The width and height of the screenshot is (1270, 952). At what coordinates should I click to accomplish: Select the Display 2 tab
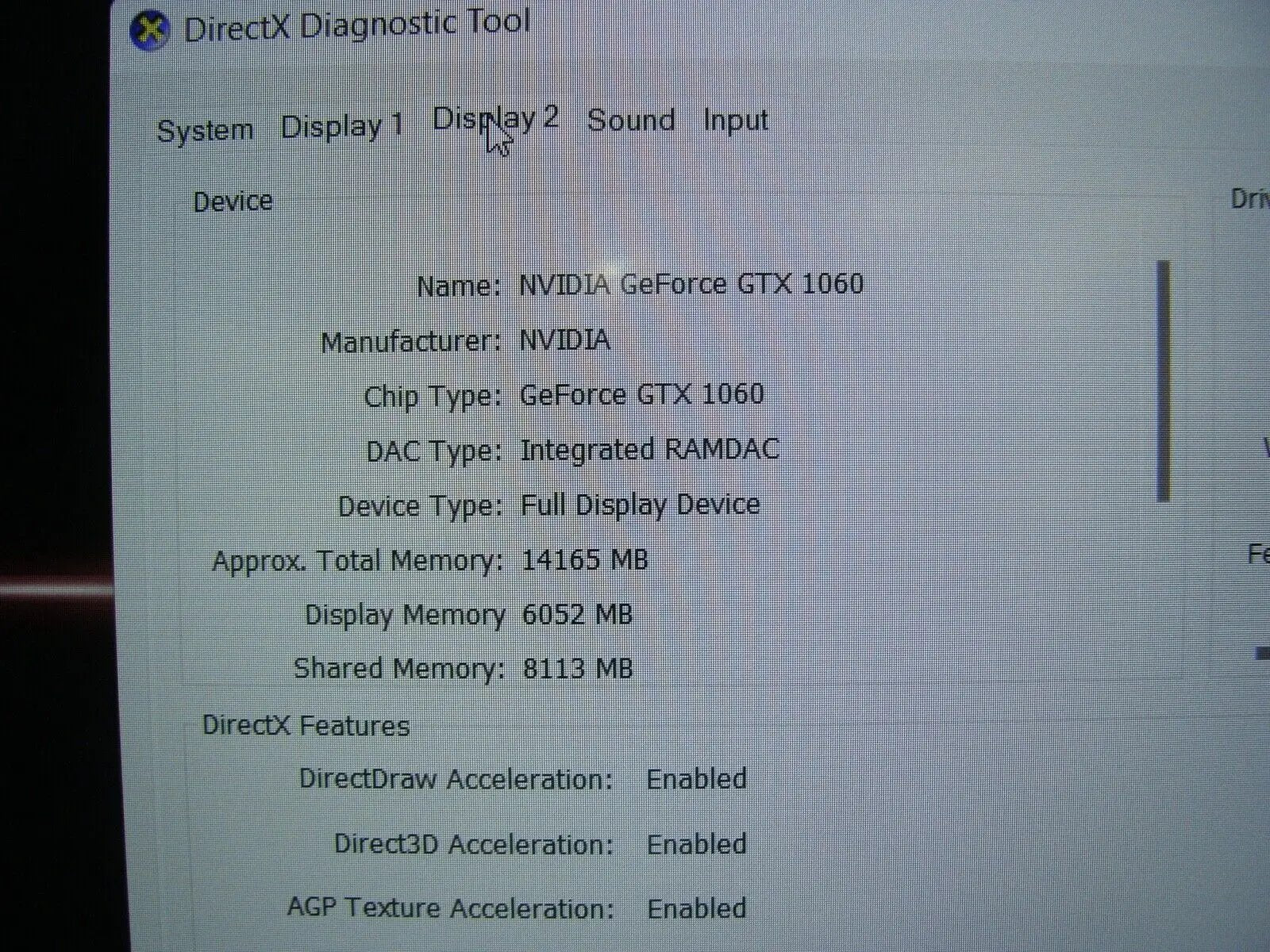(x=495, y=119)
